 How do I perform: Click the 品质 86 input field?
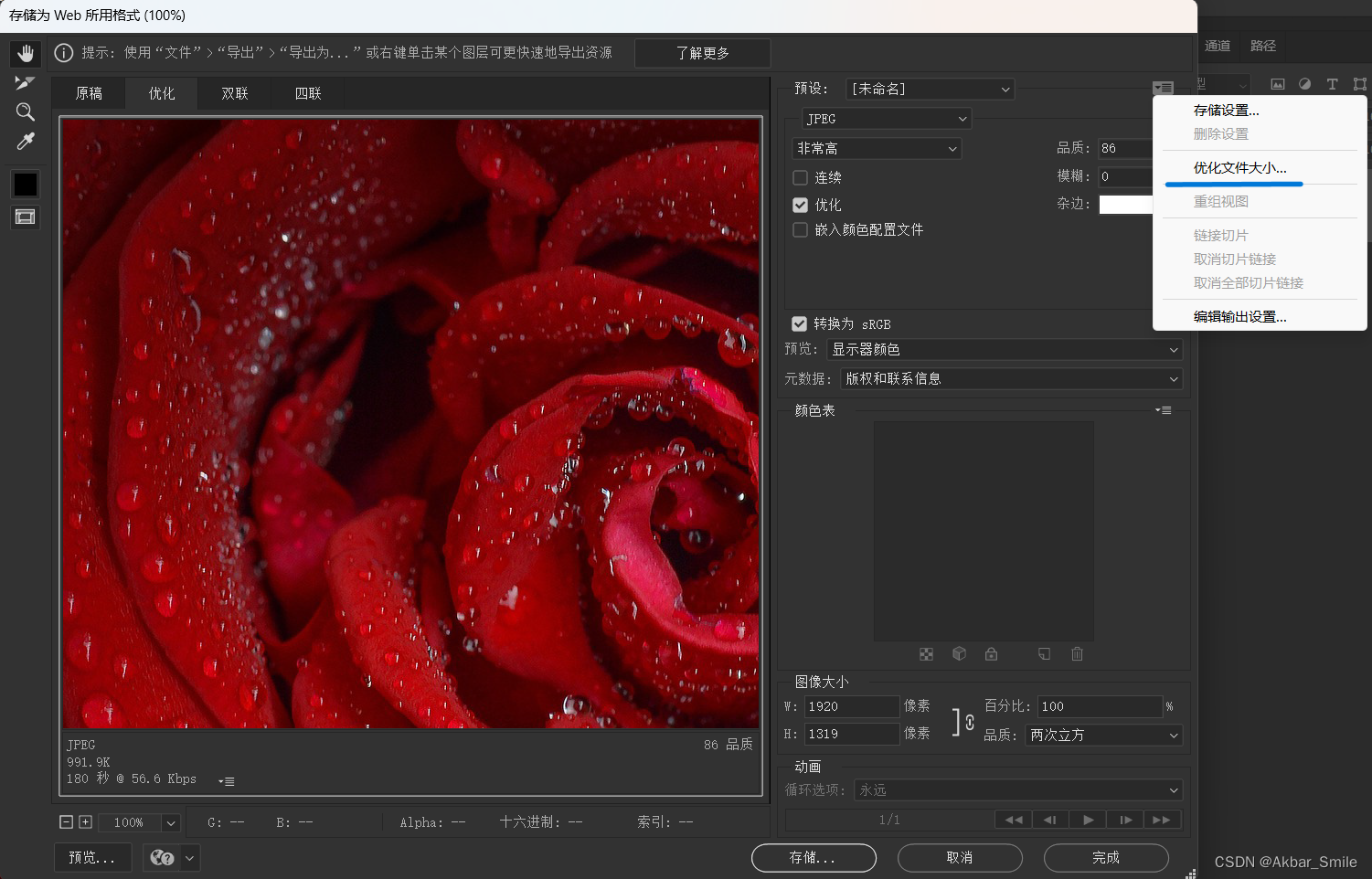pos(1125,148)
